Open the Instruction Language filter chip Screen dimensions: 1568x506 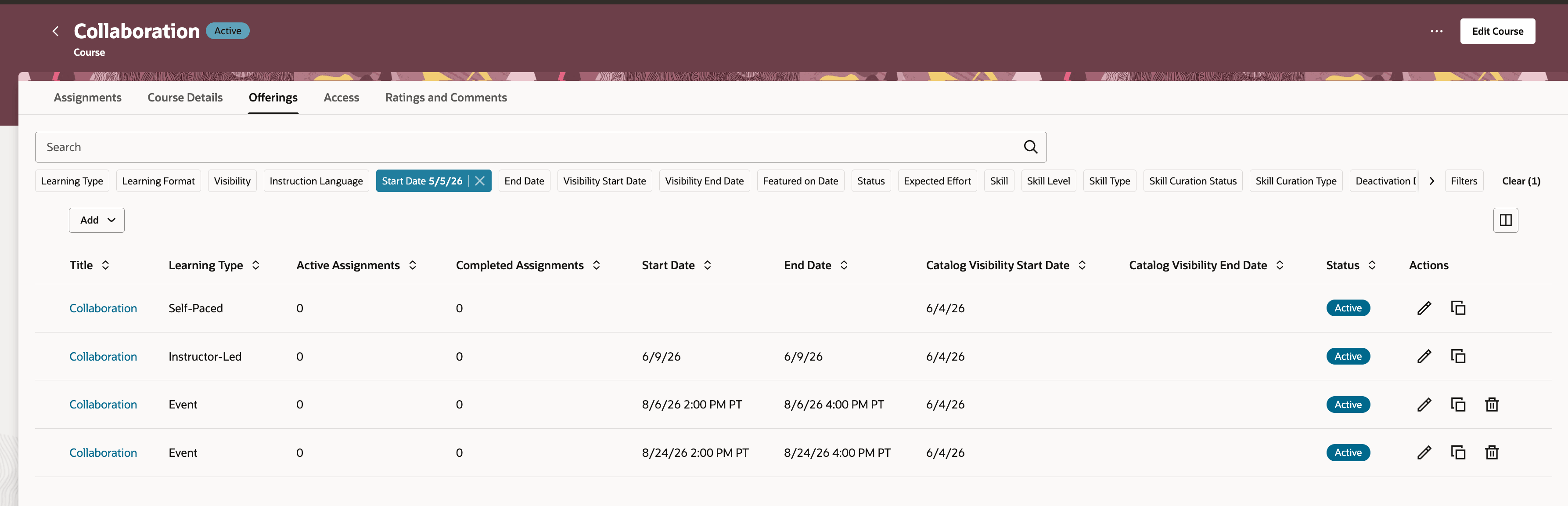[x=316, y=181]
